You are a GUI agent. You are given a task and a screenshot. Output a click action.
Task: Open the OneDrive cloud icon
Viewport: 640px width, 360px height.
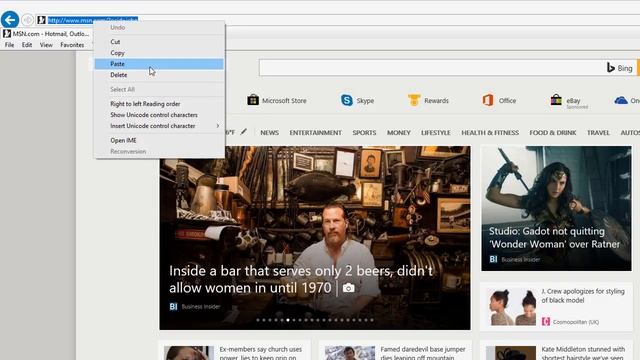click(621, 100)
